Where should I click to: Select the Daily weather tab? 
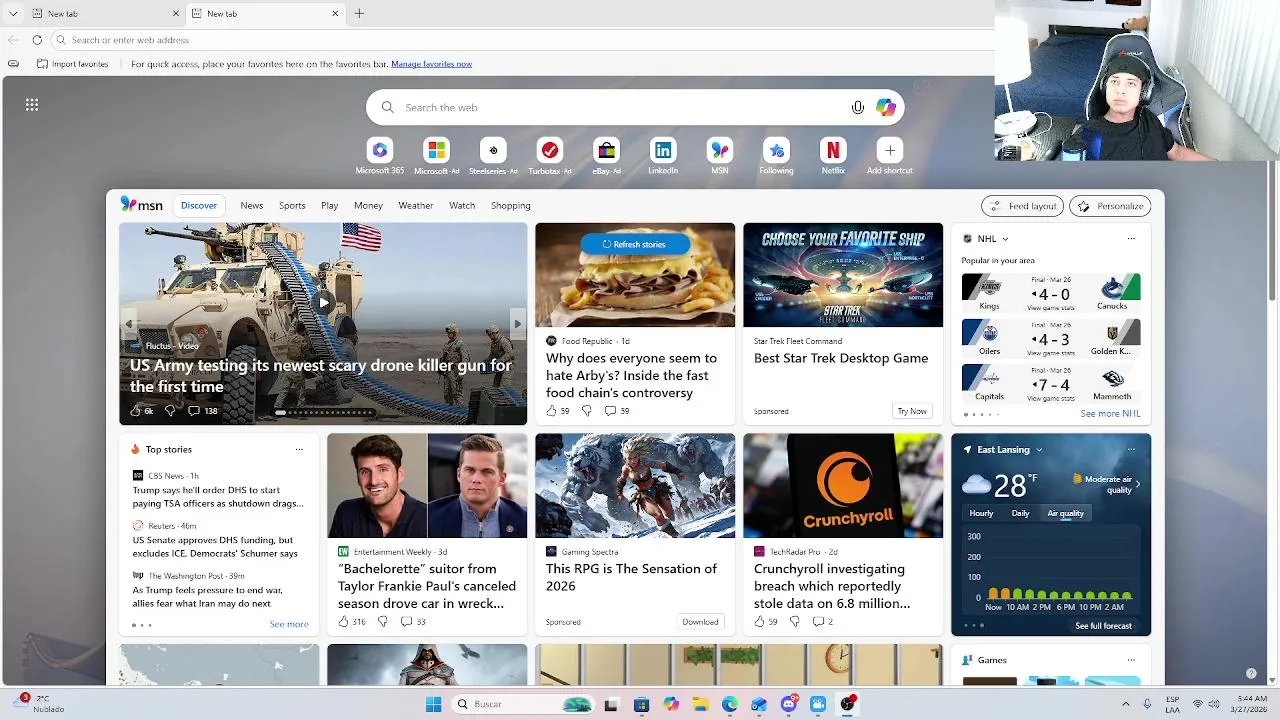(1020, 513)
